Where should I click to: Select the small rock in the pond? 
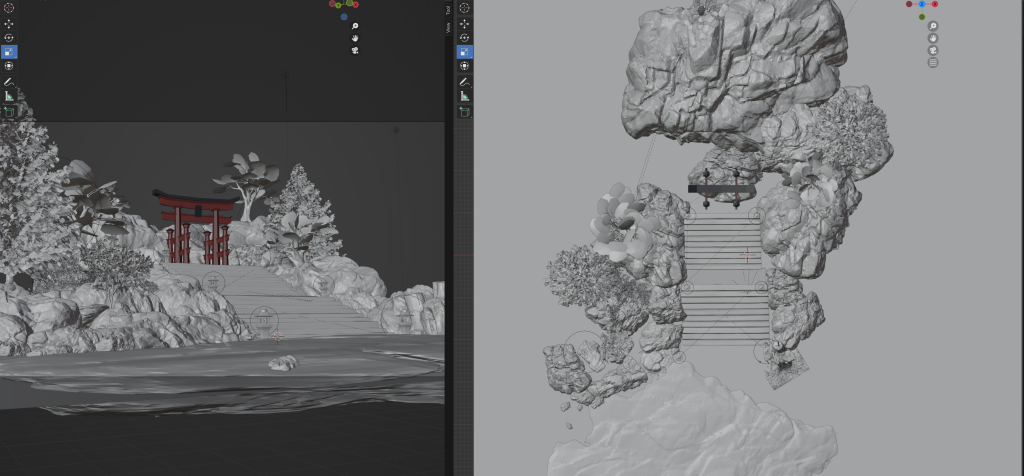tap(283, 363)
